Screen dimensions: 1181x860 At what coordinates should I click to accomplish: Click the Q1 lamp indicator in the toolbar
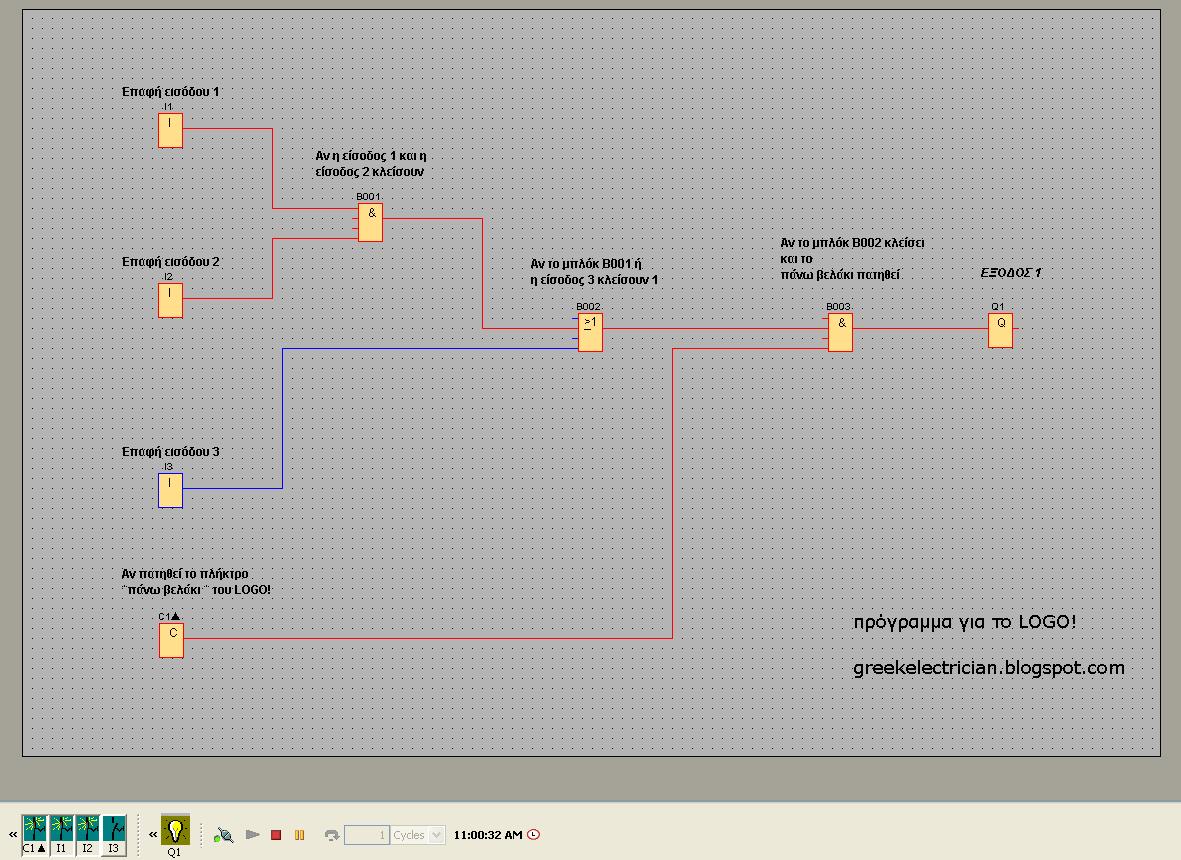(x=175, y=830)
